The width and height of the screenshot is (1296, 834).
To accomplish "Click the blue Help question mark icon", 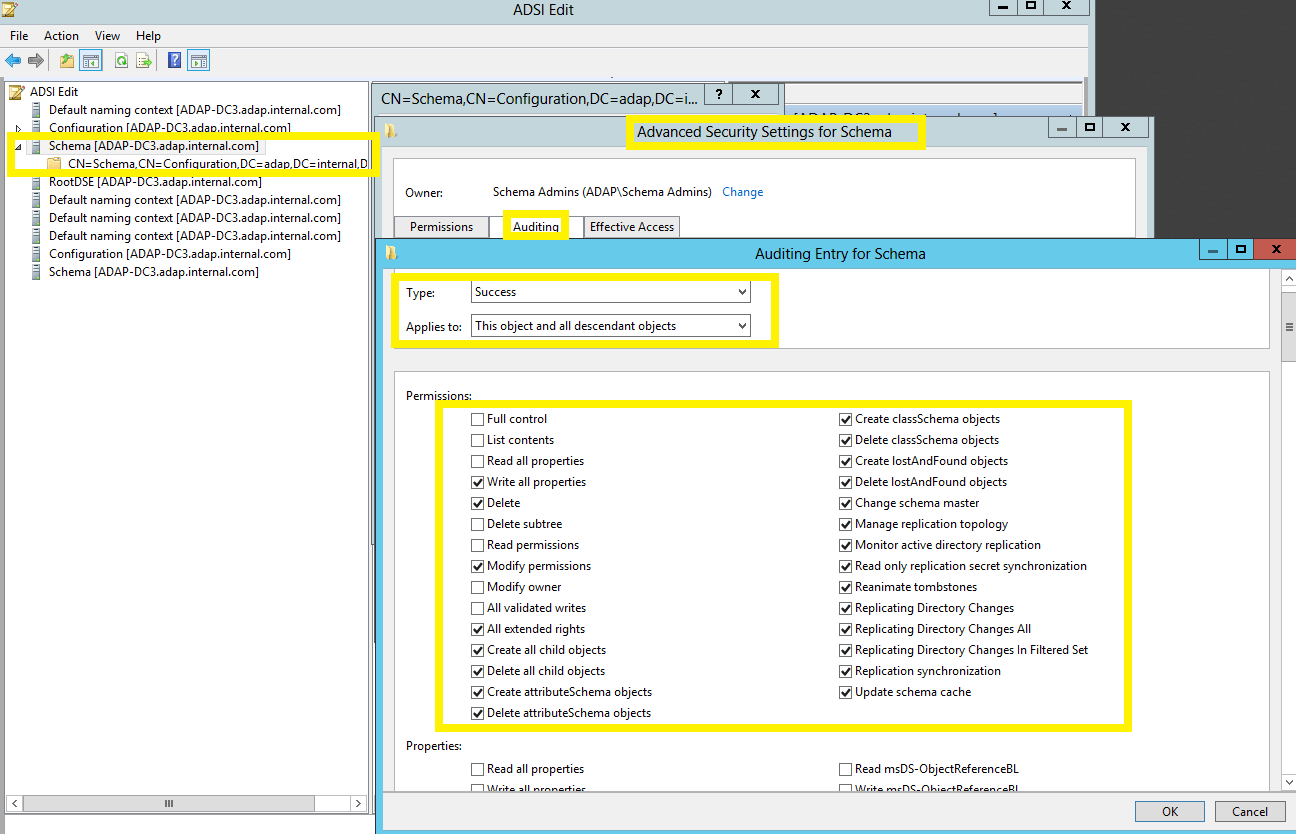I will click(x=175, y=61).
